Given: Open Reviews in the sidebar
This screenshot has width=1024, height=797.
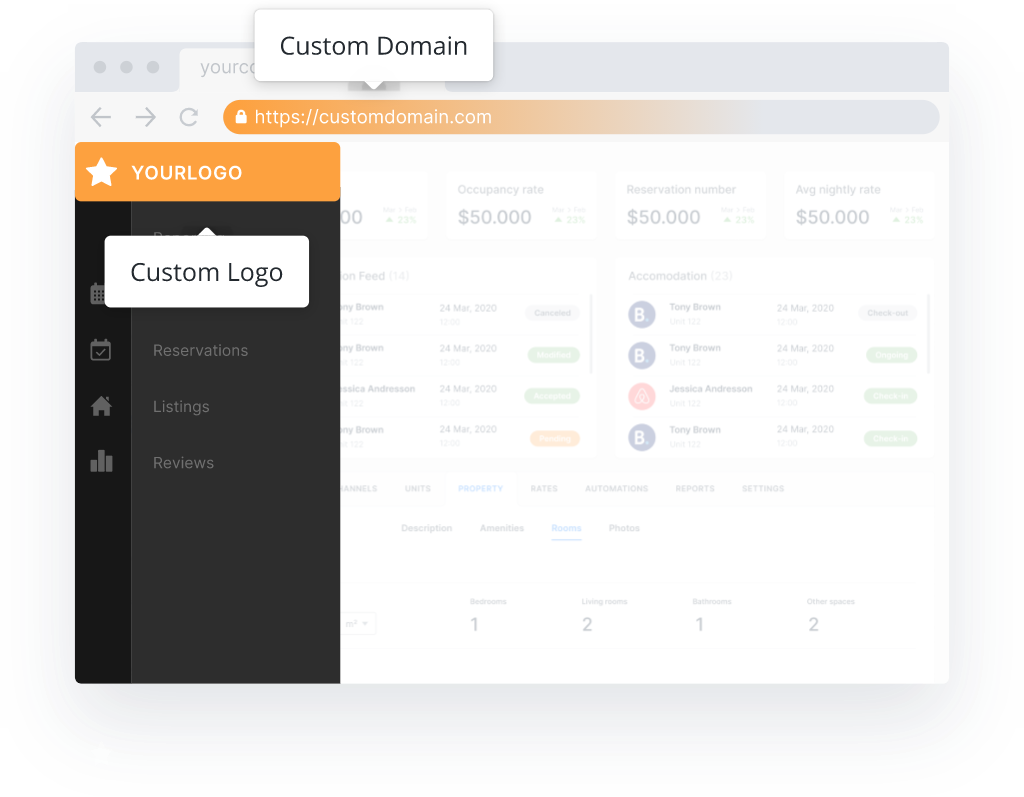Looking at the screenshot, I should [x=184, y=463].
